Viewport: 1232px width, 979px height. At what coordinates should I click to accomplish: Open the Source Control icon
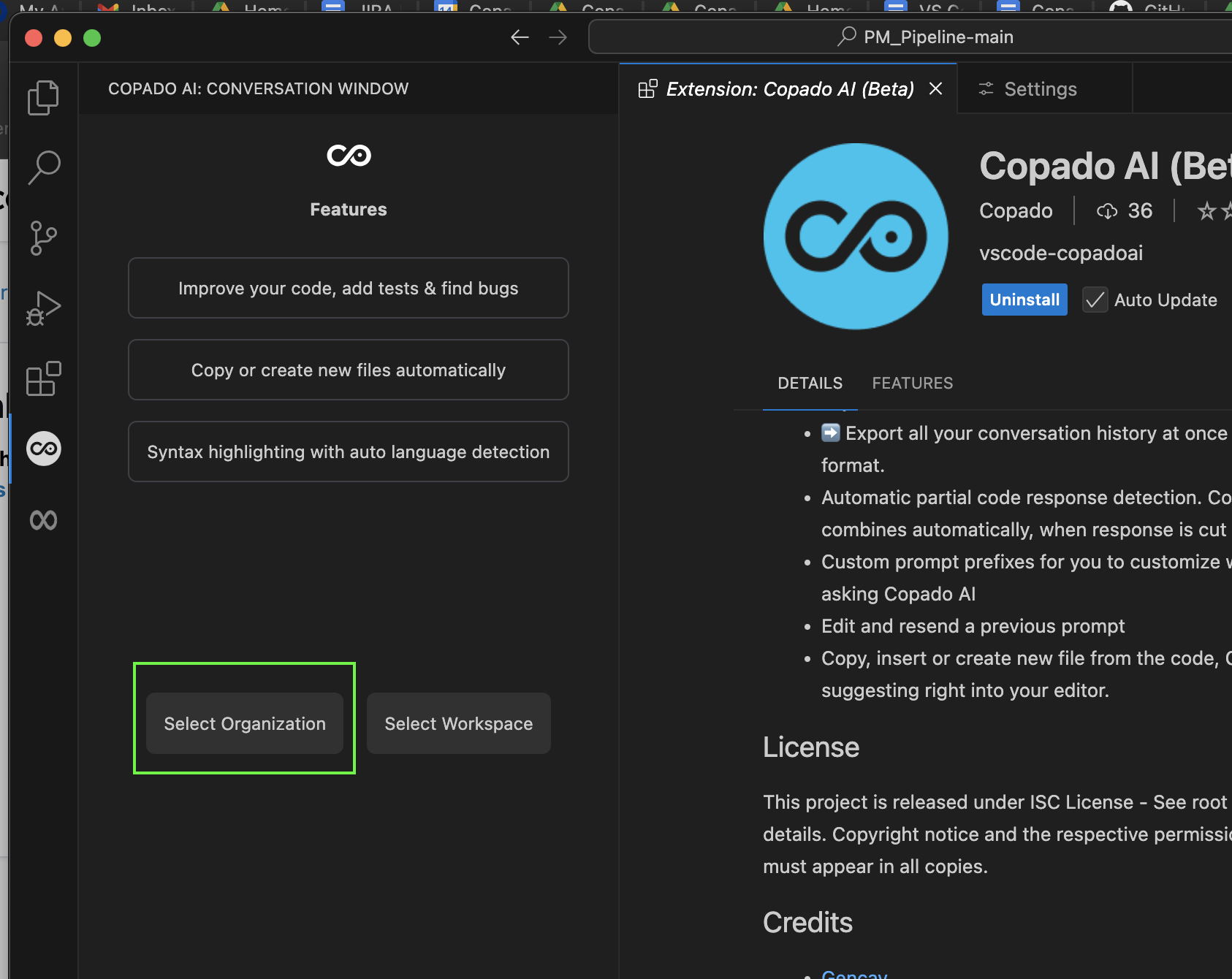(x=43, y=238)
